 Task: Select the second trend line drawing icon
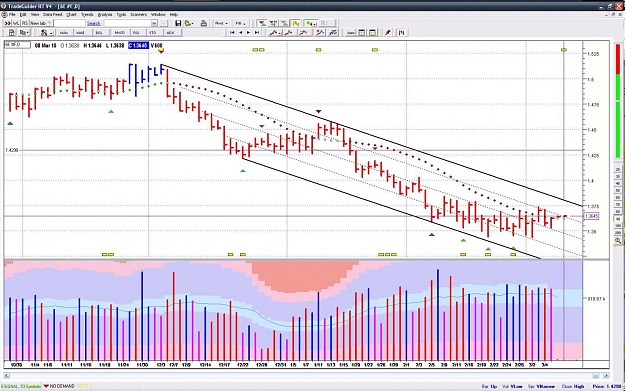point(288,33)
